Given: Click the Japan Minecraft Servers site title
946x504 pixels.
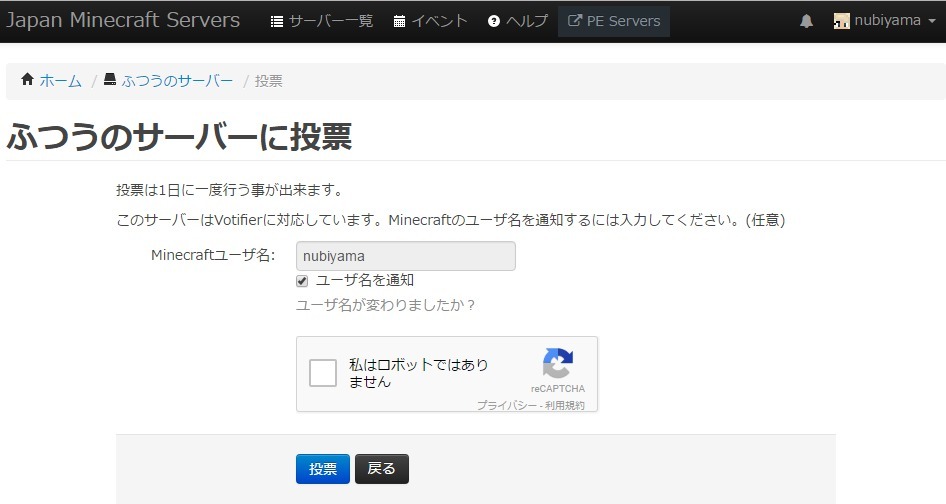Looking at the screenshot, I should pyautogui.click(x=123, y=21).
